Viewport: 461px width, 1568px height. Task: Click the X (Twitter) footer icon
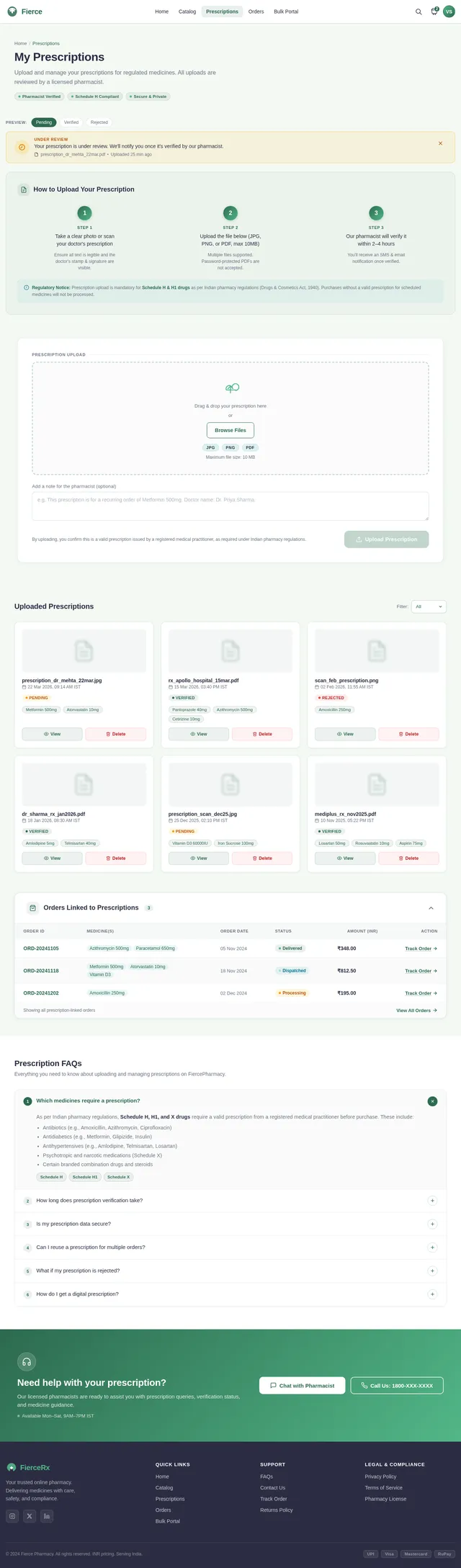[x=30, y=1516]
